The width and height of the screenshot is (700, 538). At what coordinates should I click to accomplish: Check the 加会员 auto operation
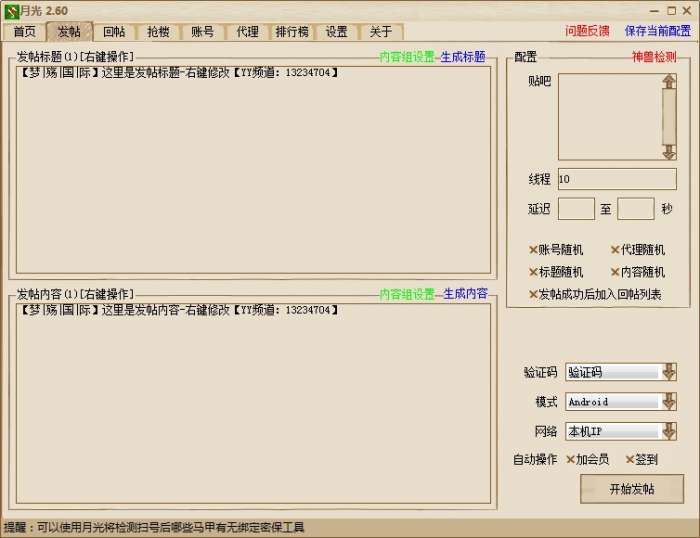pyautogui.click(x=588, y=459)
